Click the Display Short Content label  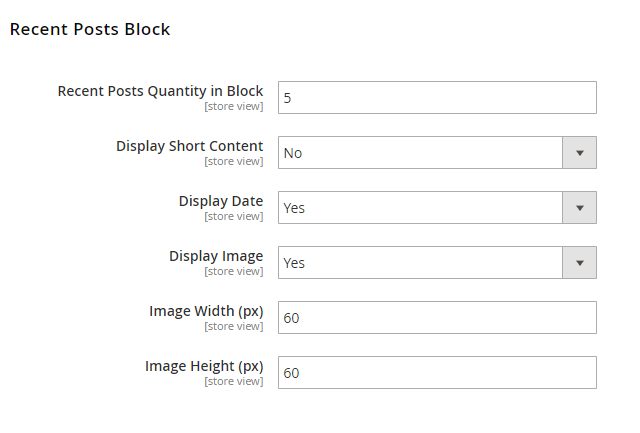(x=190, y=146)
